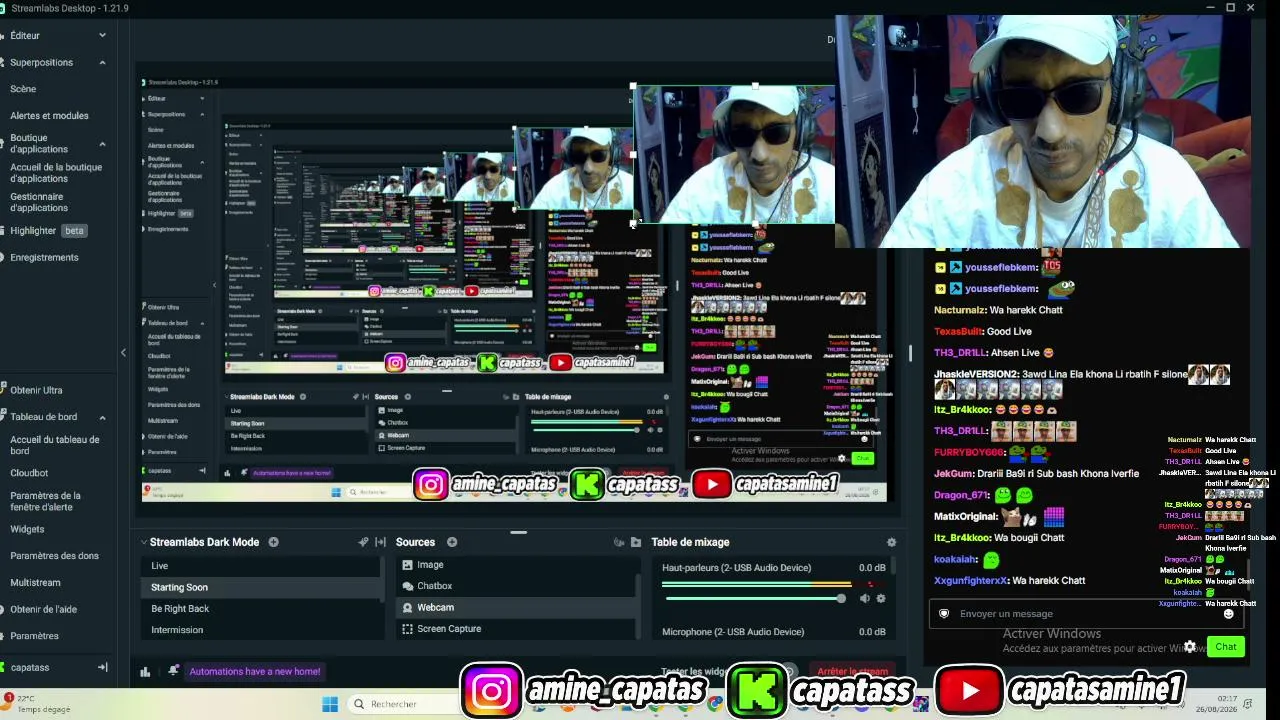The width and height of the screenshot is (1280, 720).
Task: Open the scene transitions icon
Action: (x=363, y=542)
